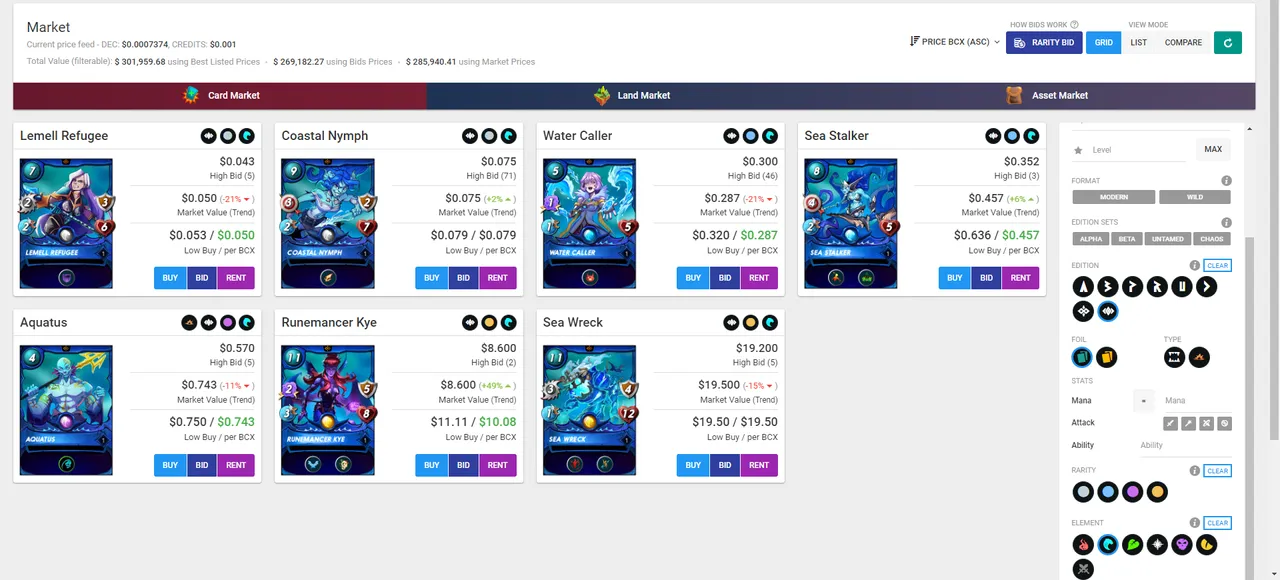Open Format info icon
This screenshot has height=580, width=1280.
1226,181
